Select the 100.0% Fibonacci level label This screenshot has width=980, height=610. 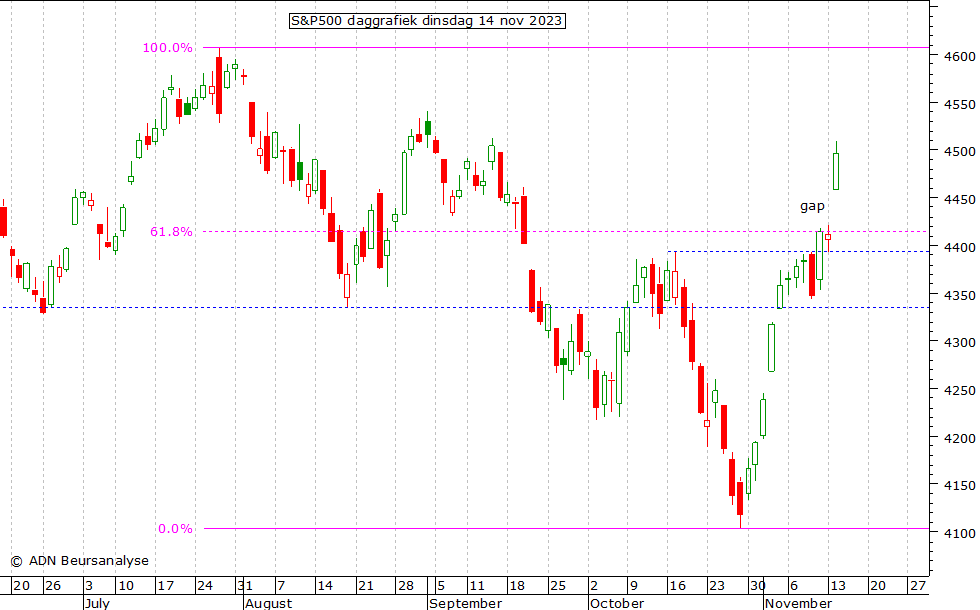point(167,48)
